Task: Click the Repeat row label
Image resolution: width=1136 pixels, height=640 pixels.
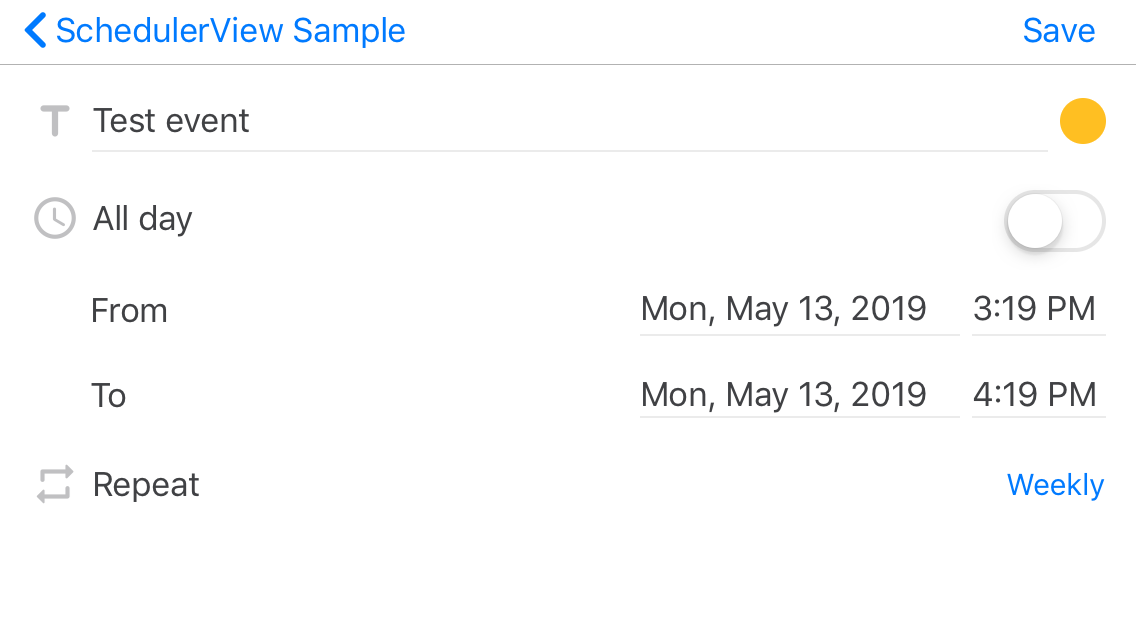Action: [146, 484]
